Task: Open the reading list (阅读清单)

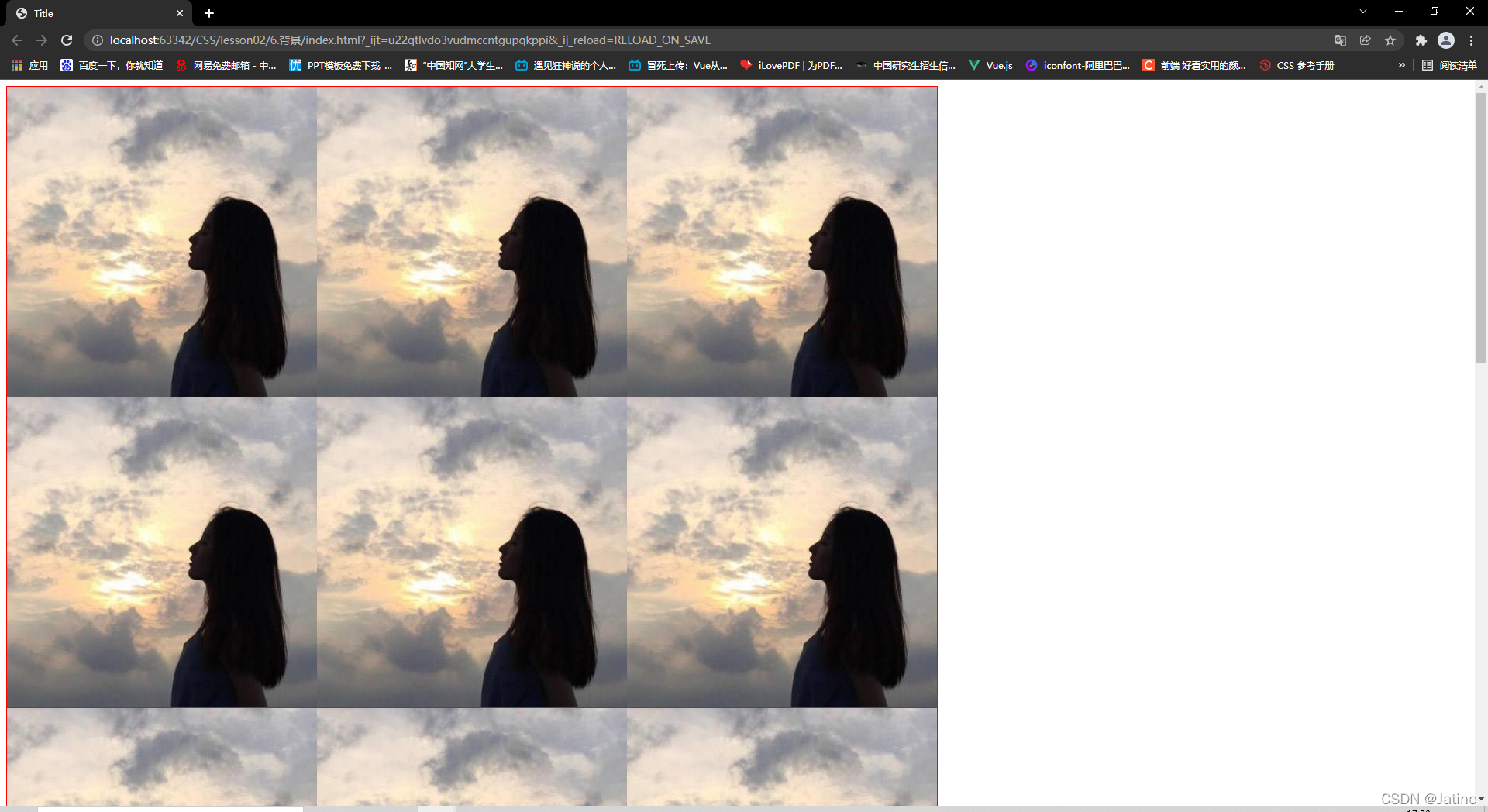Action: (1449, 66)
